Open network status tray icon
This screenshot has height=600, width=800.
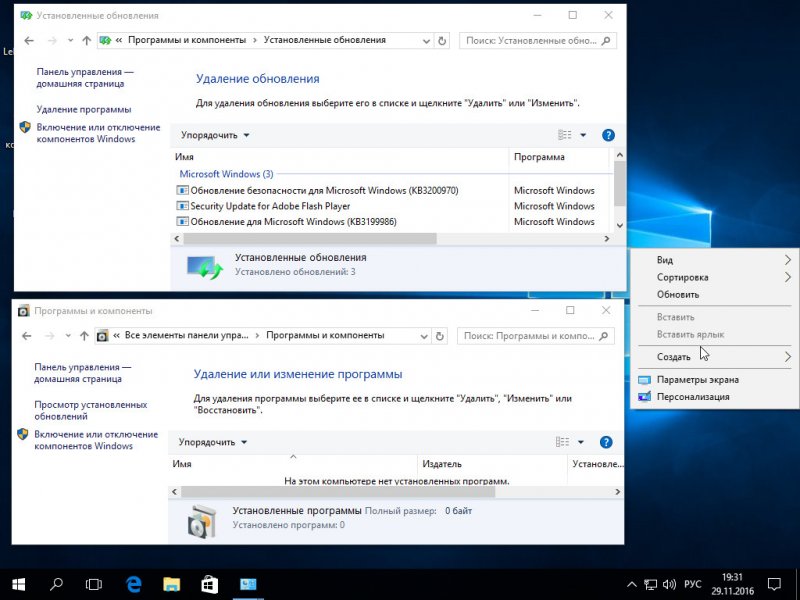tap(651, 585)
